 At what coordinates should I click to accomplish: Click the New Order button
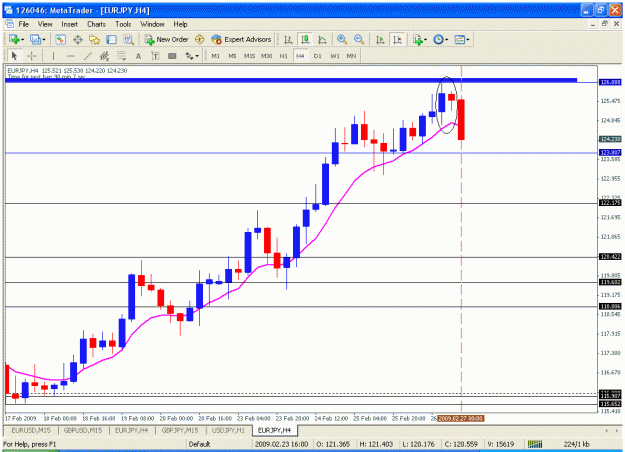167,39
